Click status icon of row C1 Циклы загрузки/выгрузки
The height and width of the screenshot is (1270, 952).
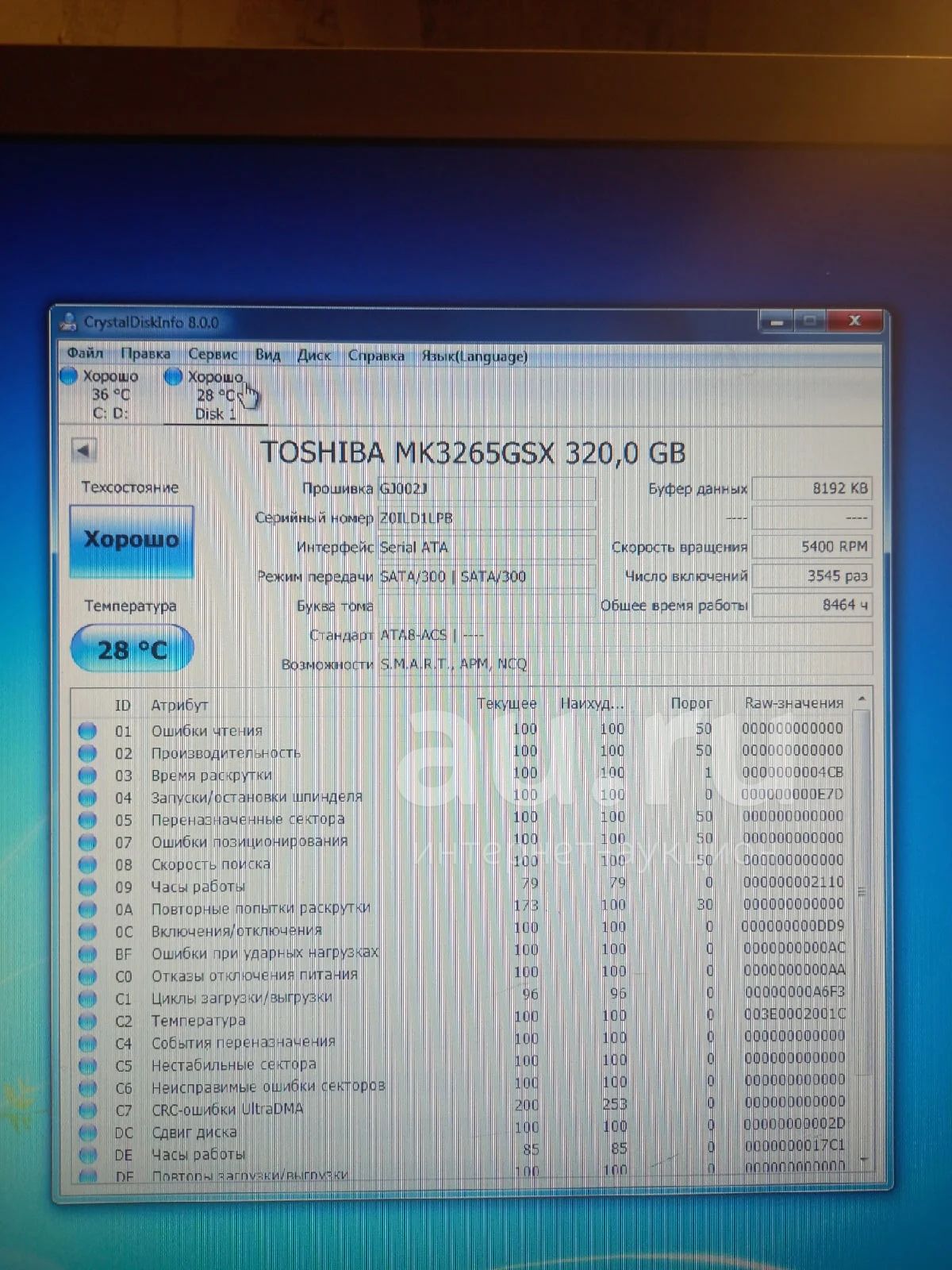pyautogui.click(x=87, y=999)
